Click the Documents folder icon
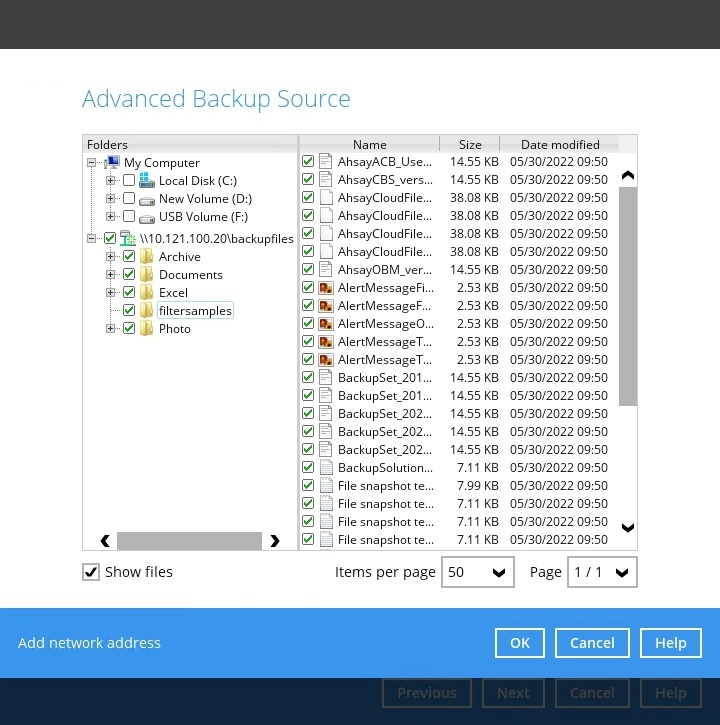Viewport: 720px width, 725px height. tap(147, 274)
